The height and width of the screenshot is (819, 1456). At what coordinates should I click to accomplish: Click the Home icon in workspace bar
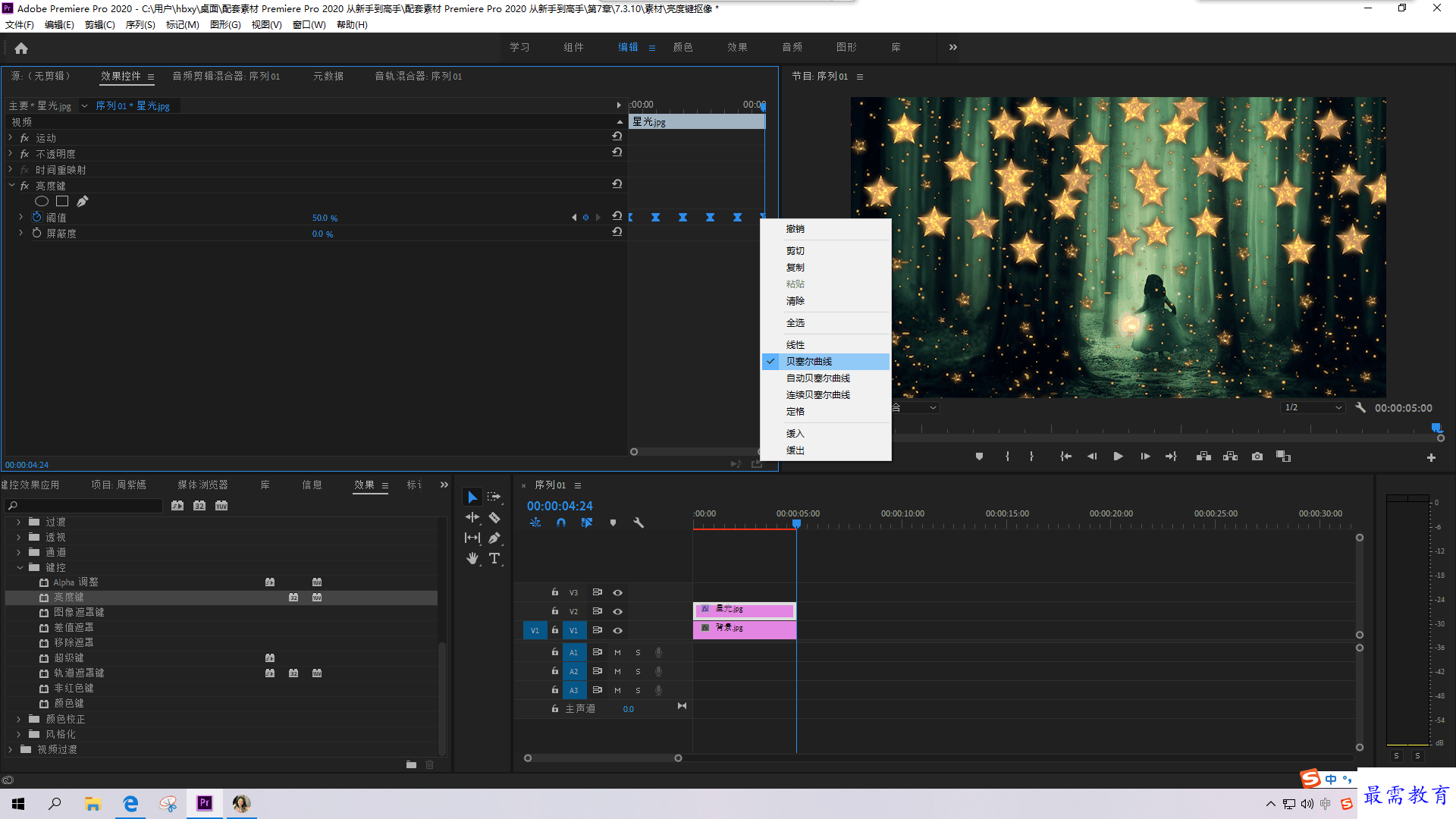point(21,48)
